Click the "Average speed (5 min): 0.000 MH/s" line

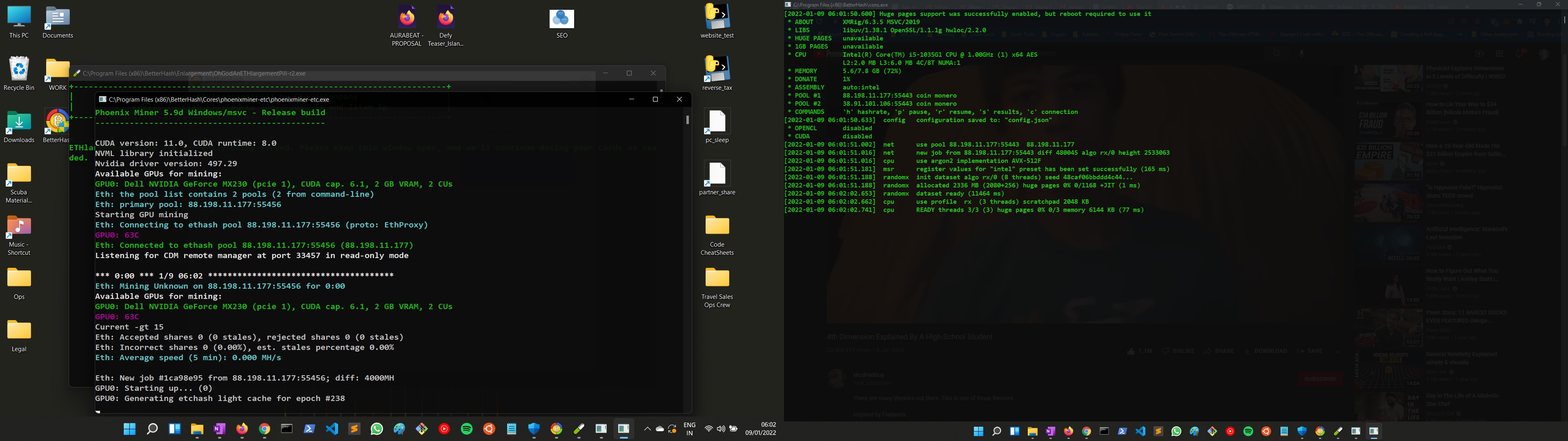[x=188, y=358]
